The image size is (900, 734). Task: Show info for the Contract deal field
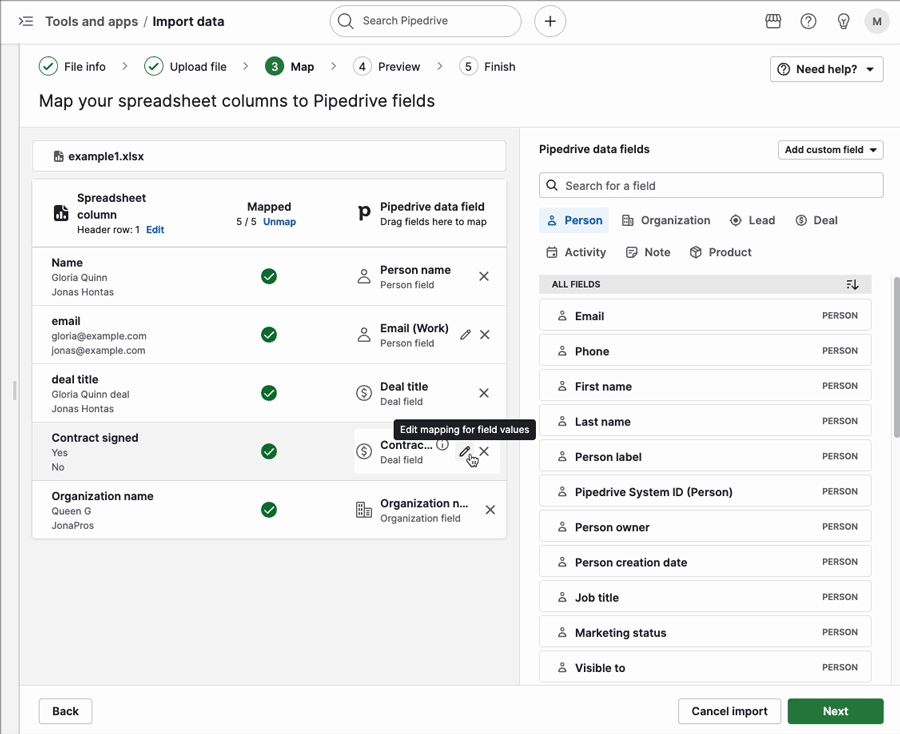(x=442, y=445)
